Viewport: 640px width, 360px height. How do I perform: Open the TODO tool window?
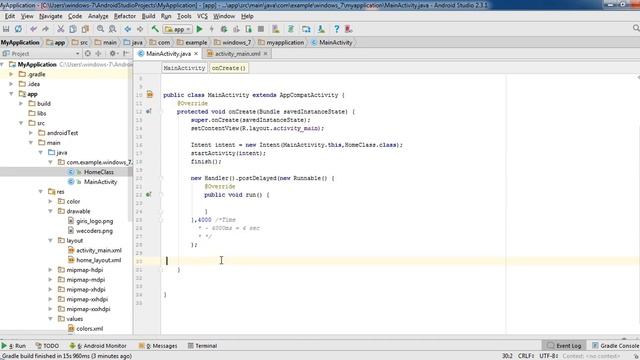pyautogui.click(x=47, y=346)
